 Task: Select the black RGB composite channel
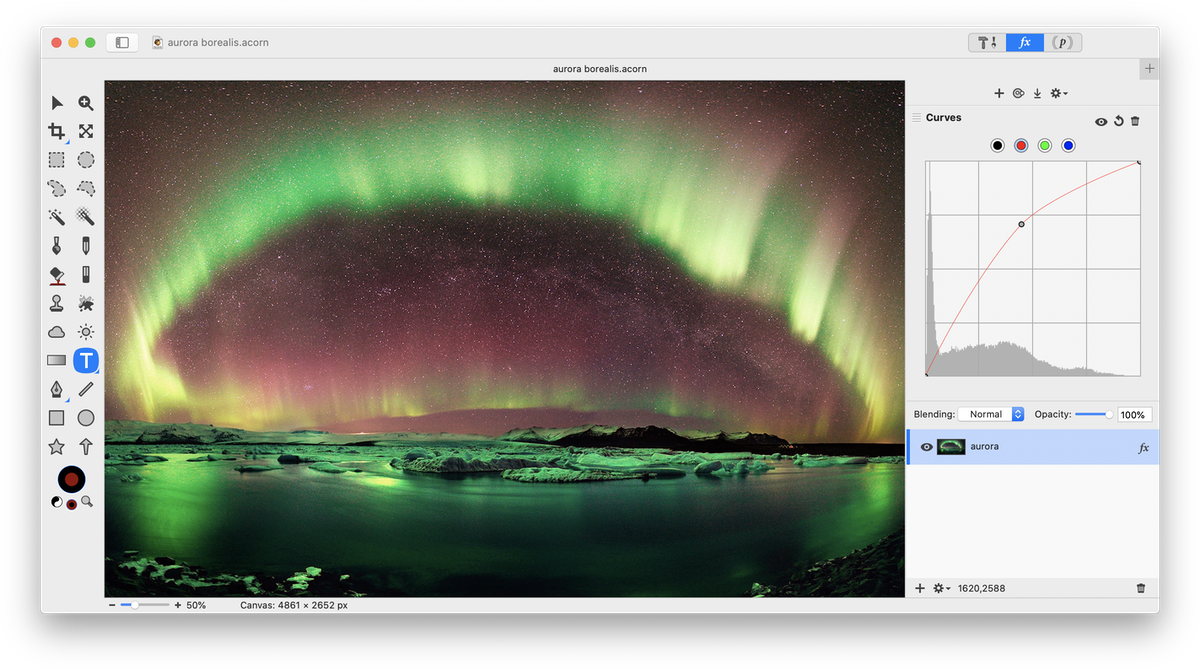tap(997, 146)
